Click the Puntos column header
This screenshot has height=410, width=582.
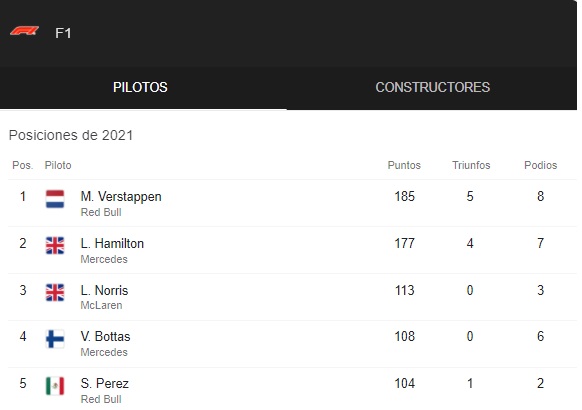[x=404, y=165]
